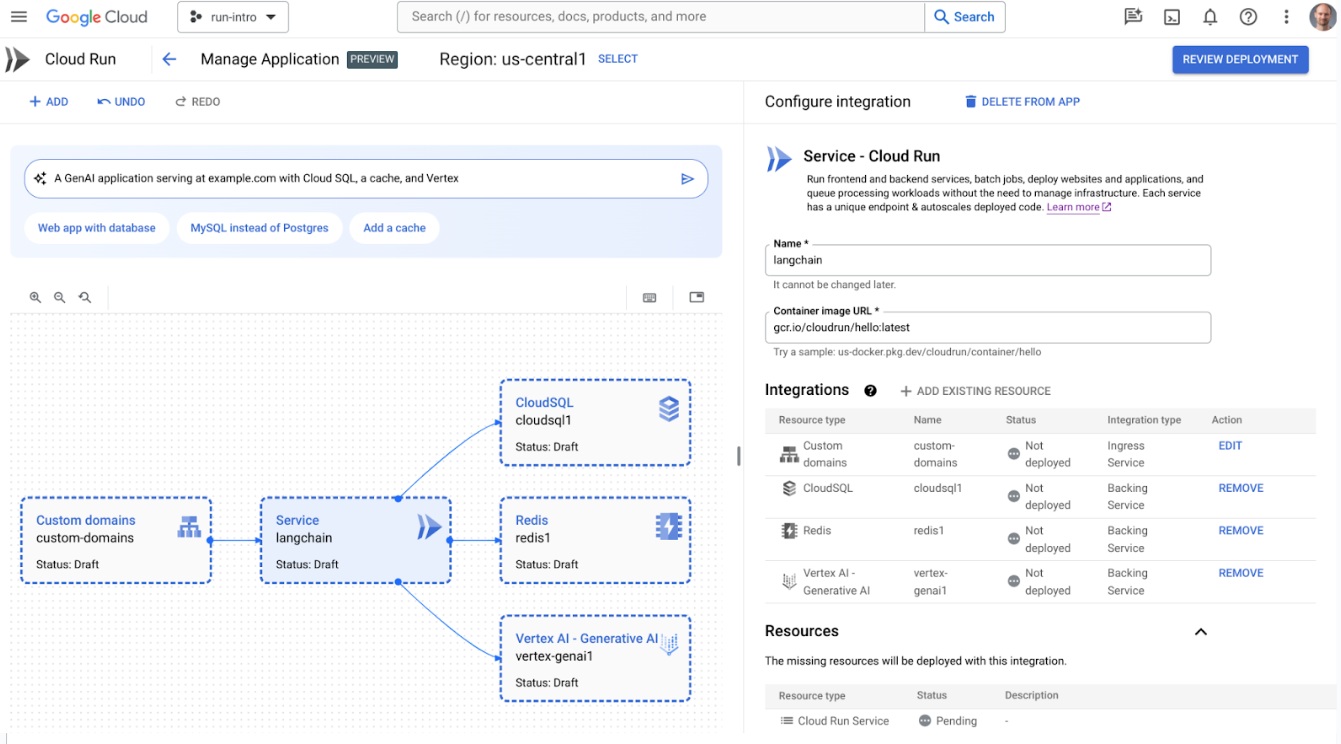Click the Name field containing langchain

(988, 260)
